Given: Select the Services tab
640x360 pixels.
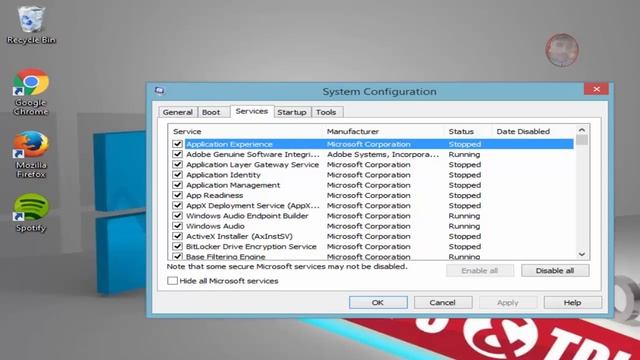Looking at the screenshot, I should point(252,111).
